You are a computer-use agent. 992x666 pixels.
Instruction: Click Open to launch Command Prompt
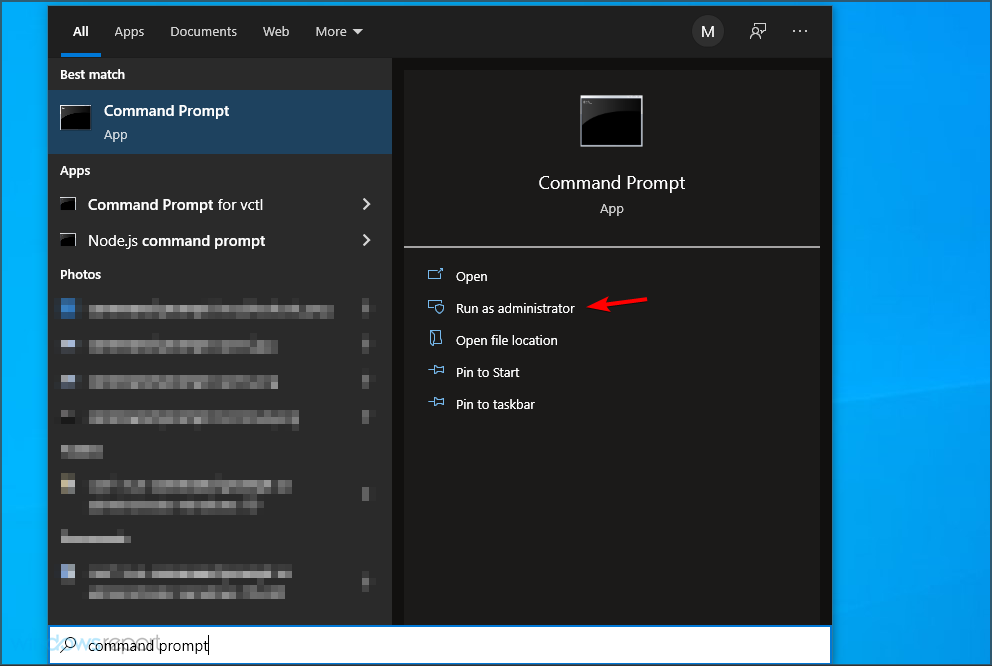pyautogui.click(x=471, y=276)
